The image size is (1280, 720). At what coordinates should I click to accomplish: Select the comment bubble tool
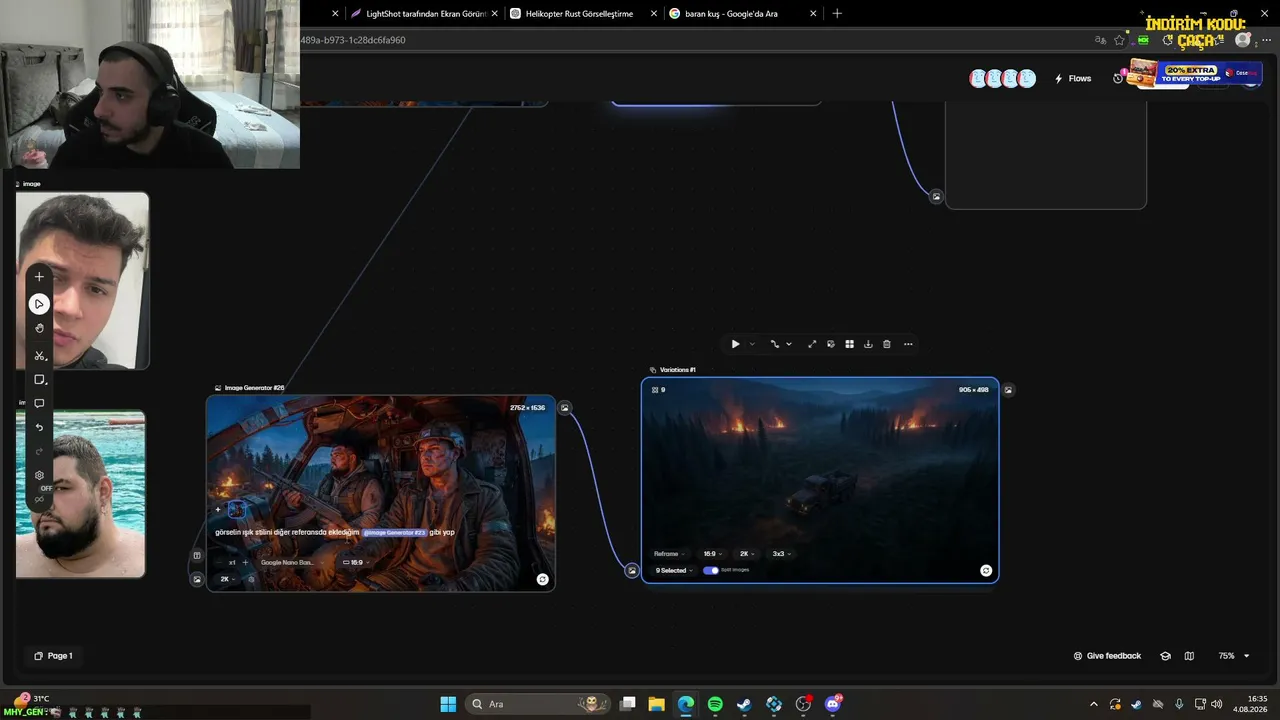pos(39,404)
